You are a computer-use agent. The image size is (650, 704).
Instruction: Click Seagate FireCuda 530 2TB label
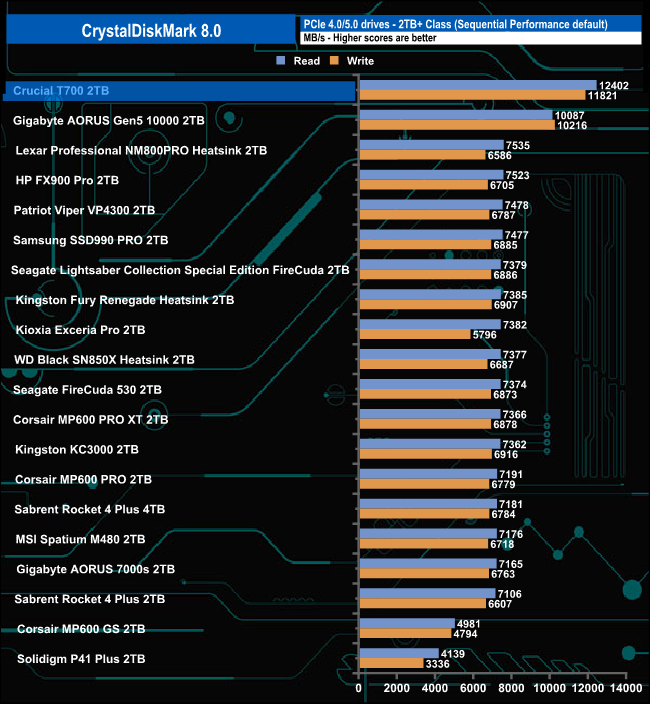(x=88, y=390)
